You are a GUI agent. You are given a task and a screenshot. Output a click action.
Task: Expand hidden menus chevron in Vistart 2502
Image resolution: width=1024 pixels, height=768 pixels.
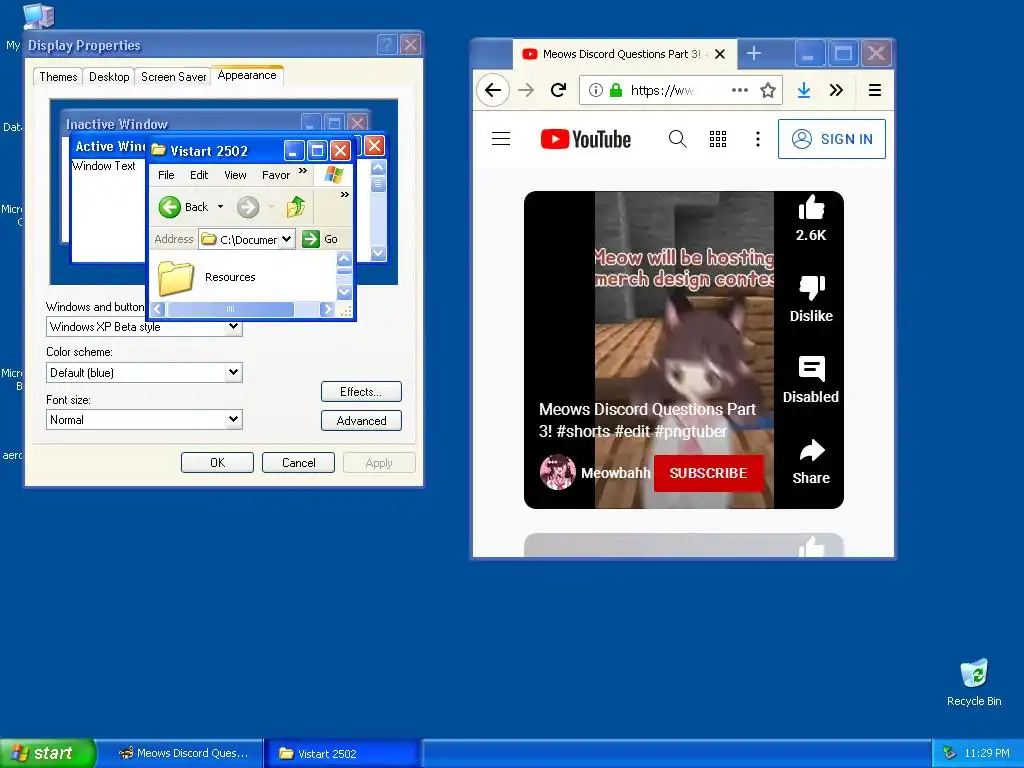coord(302,171)
